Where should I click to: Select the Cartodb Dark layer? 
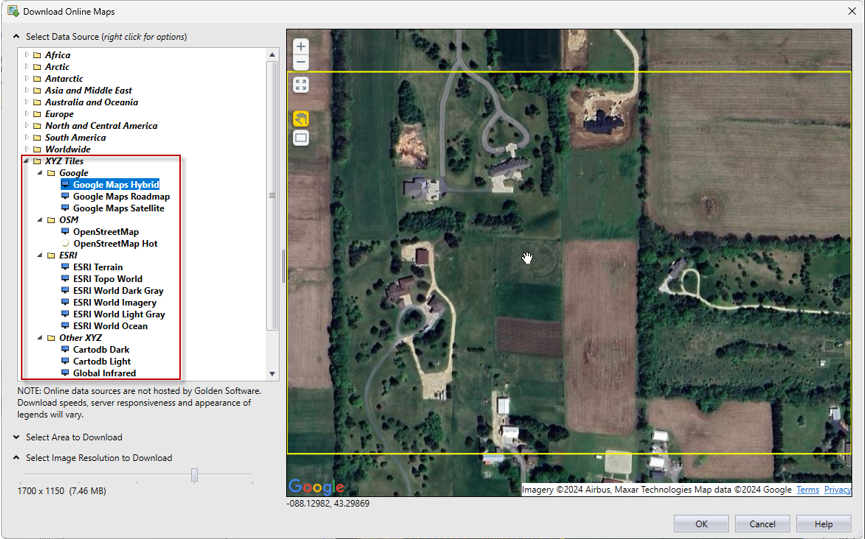tap(101, 350)
